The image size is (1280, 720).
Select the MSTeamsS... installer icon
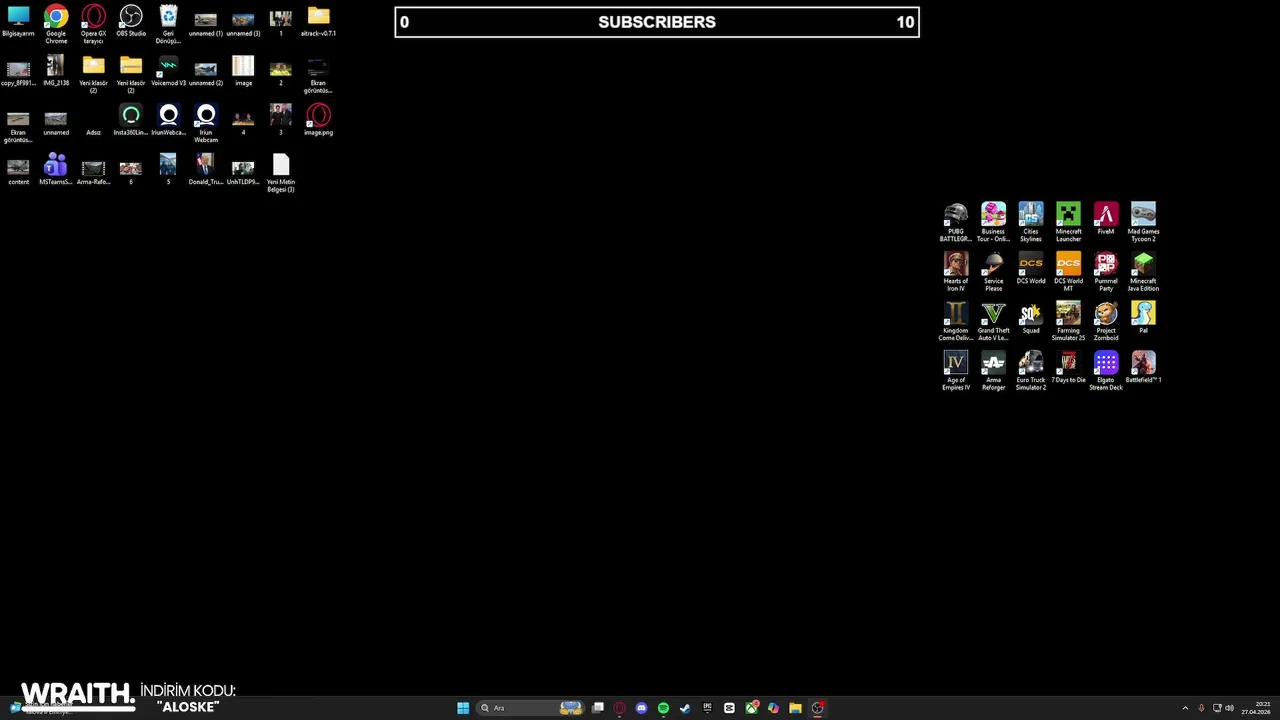tap(56, 170)
